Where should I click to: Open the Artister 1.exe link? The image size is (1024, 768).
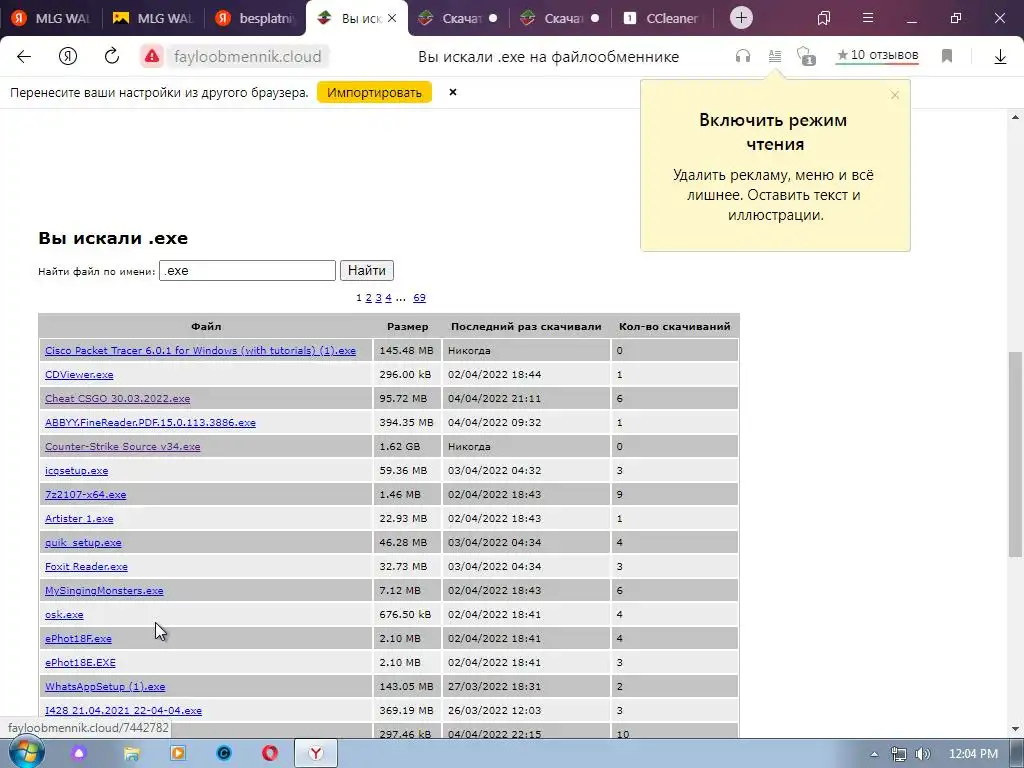click(x=79, y=519)
